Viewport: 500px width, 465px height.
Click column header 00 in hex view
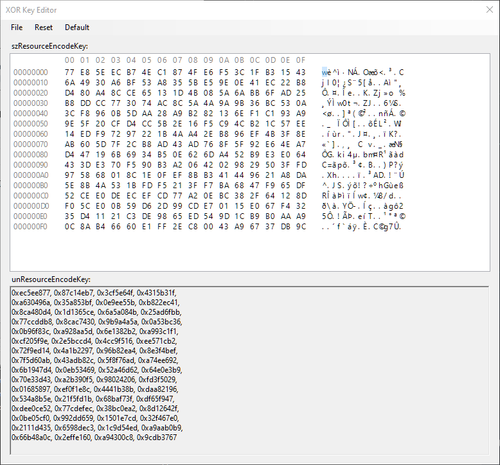pos(69,60)
